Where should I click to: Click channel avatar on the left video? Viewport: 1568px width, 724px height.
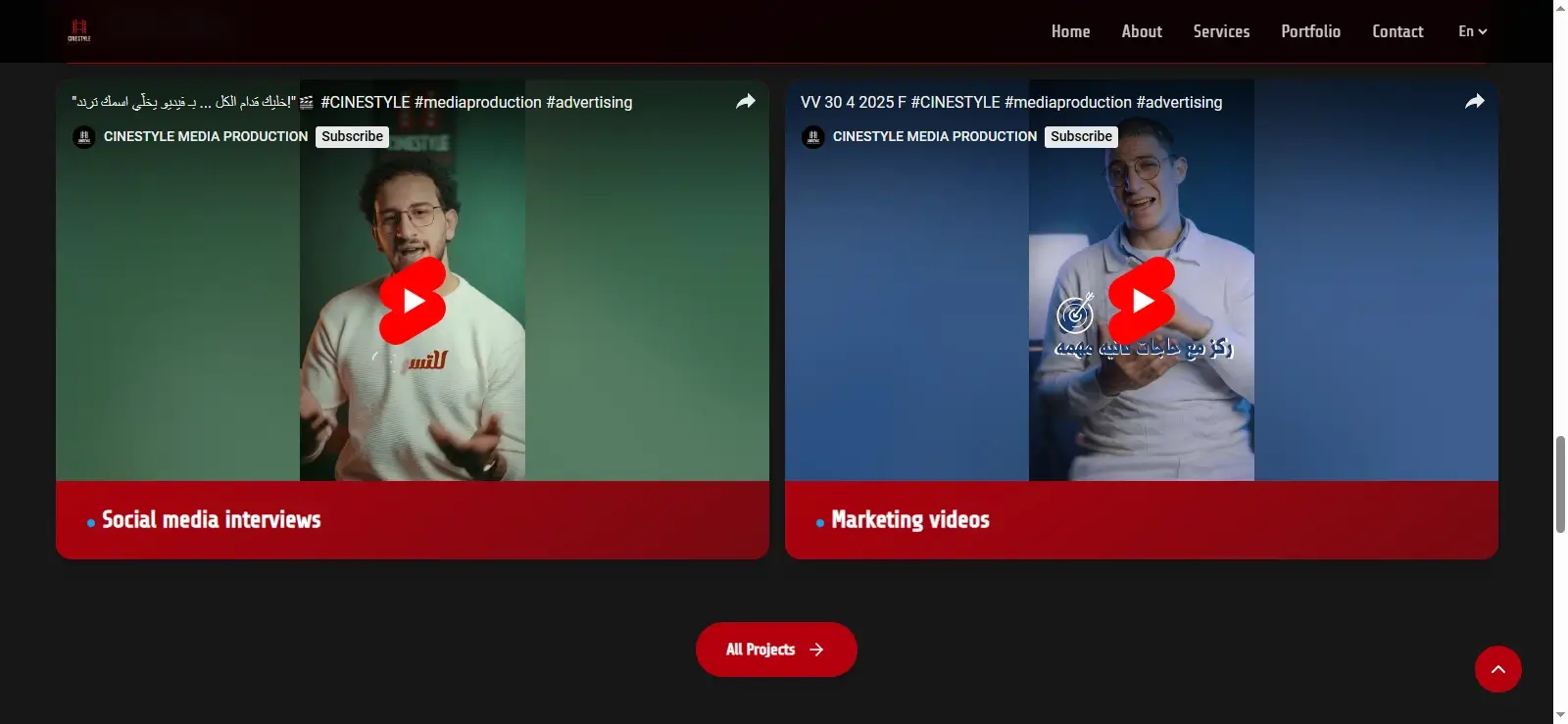[x=84, y=137]
